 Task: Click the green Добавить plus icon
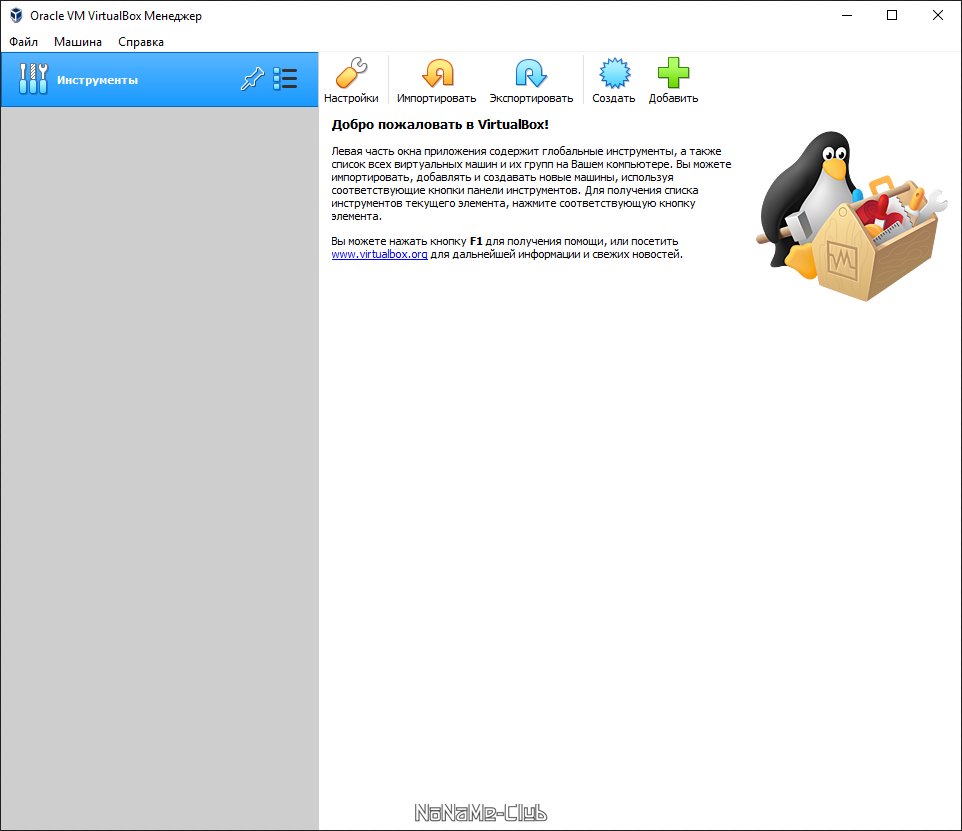[x=673, y=73]
